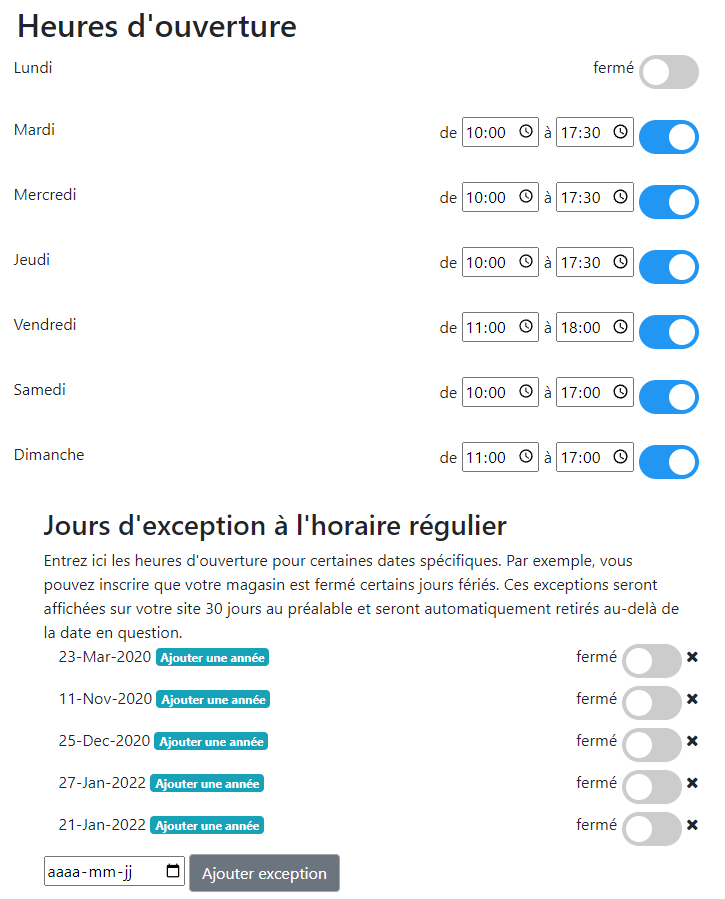
Task: Delete the 25-Dec-2020 exception entry
Action: 692,741
